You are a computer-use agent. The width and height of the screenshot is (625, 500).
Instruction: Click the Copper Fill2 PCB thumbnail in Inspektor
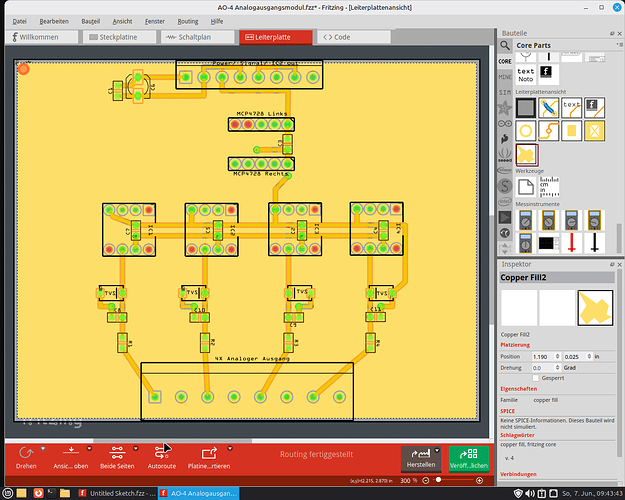click(595, 308)
